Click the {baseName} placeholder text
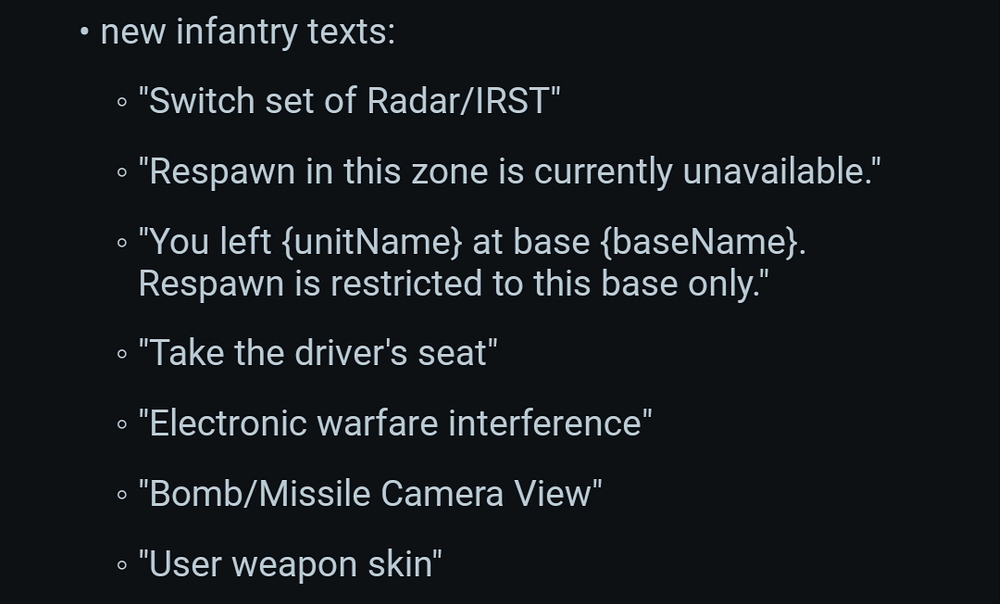 (700, 242)
